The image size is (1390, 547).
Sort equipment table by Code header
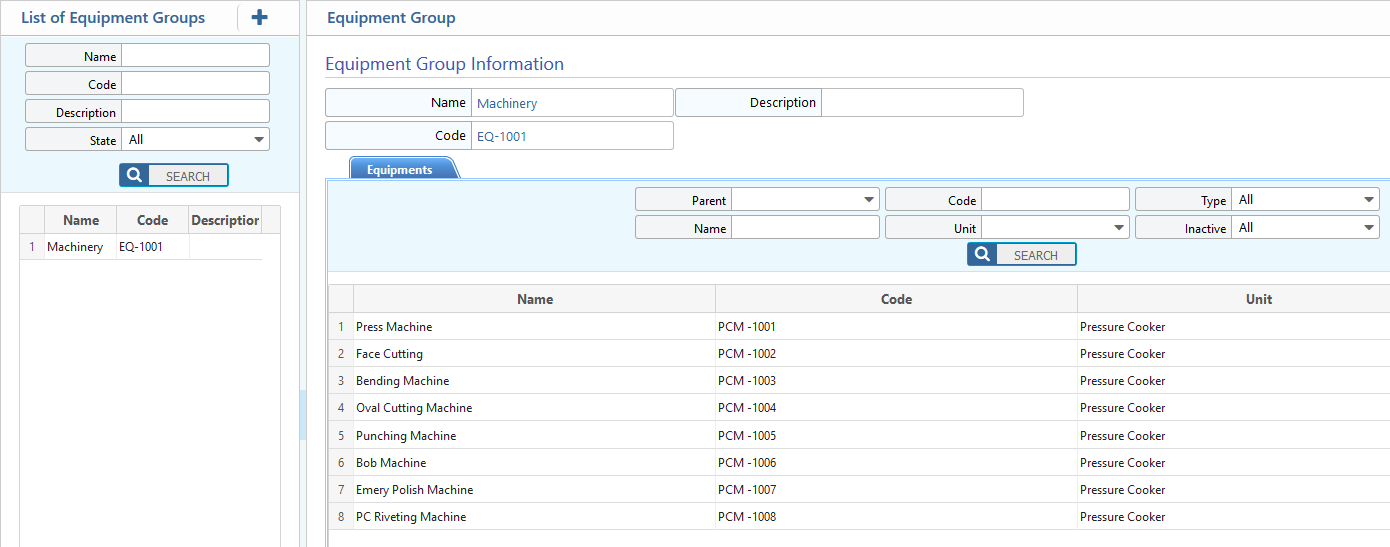896,299
